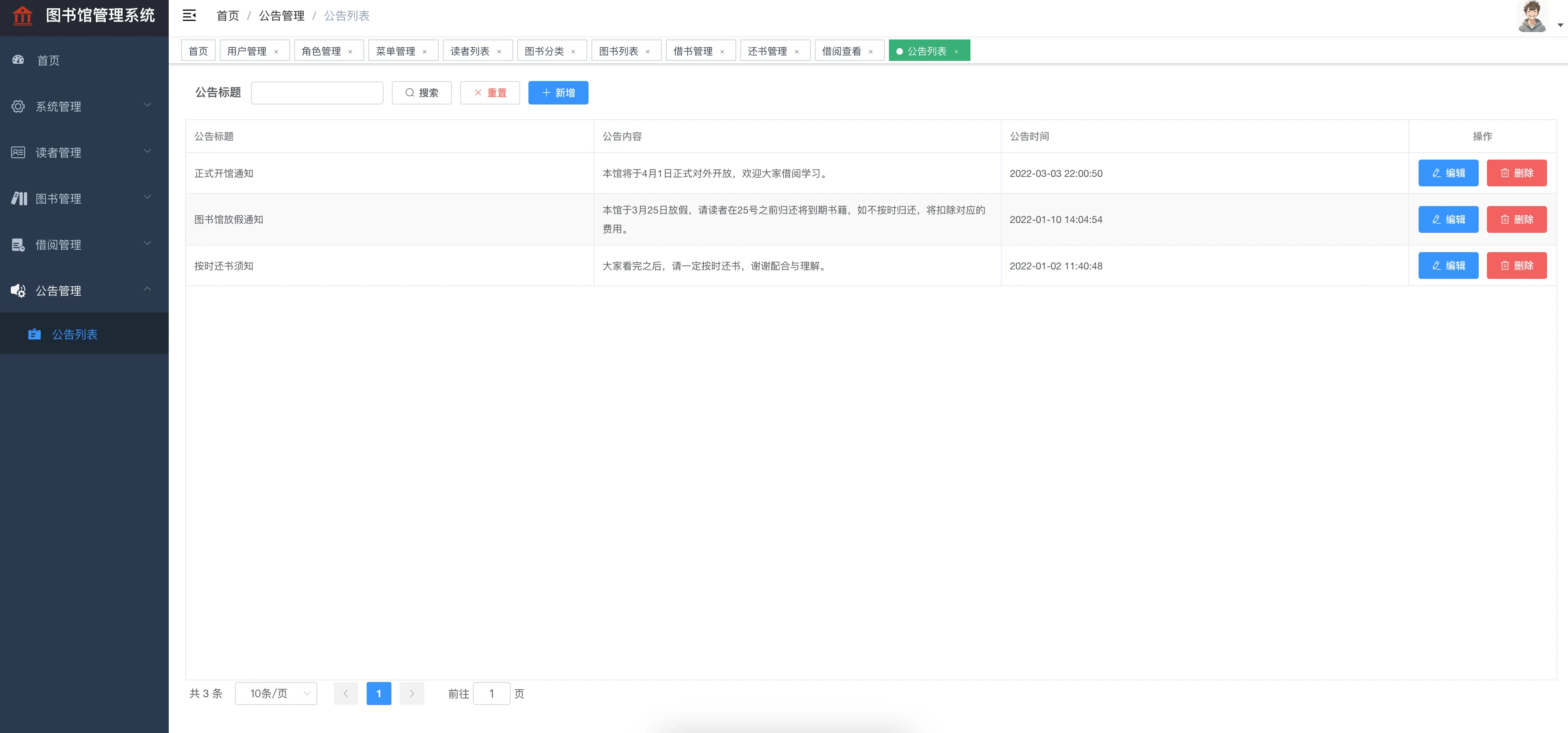1568x733 pixels.
Task: Go to next page arrow
Action: (412, 694)
